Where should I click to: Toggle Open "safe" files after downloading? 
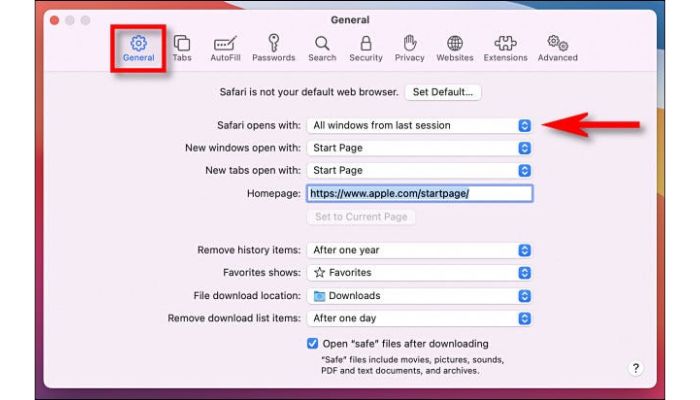pos(312,343)
